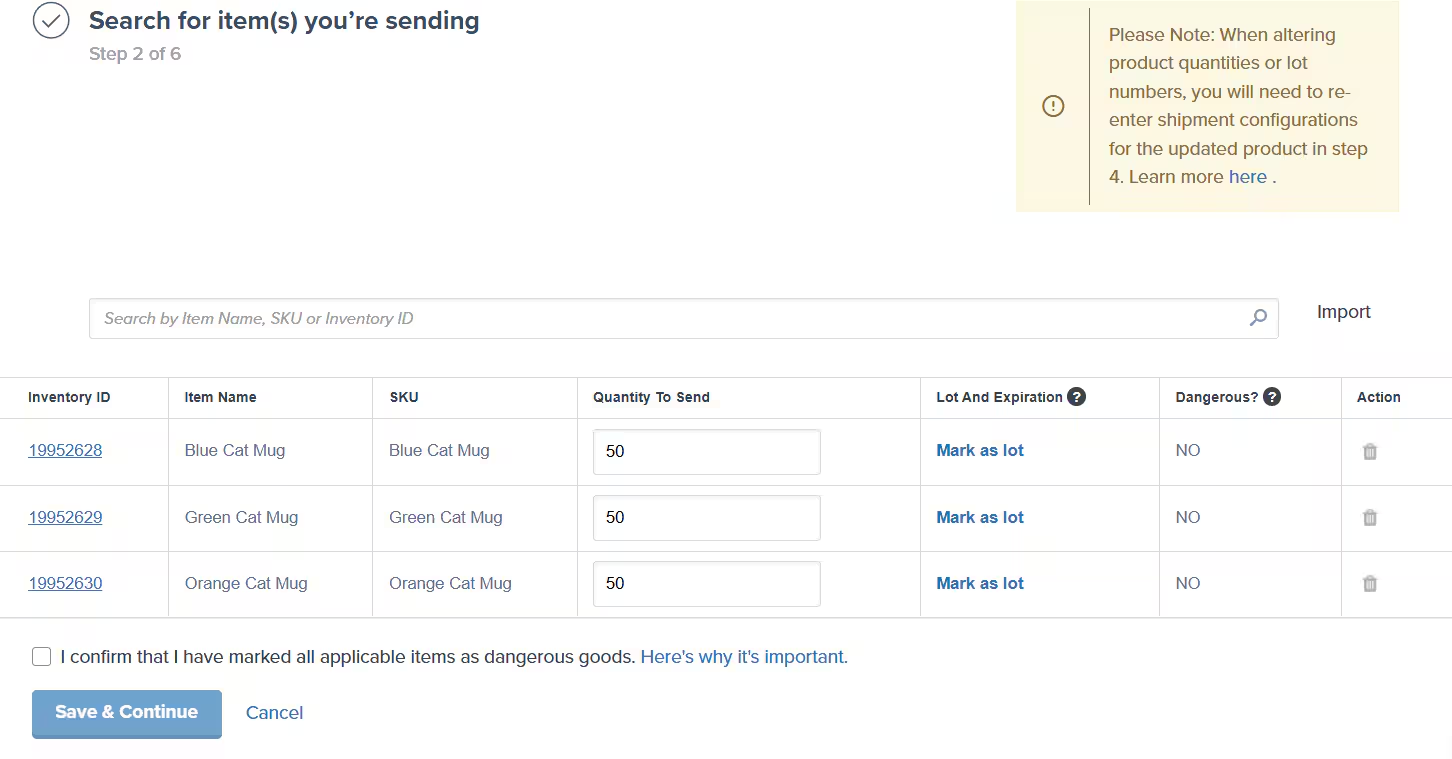The width and height of the screenshot is (1452, 759).
Task: Click the help icon next to Dangerous?
Action: [x=1271, y=396]
